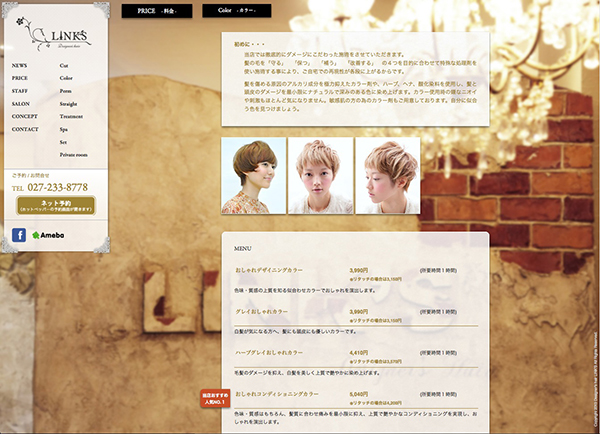
Task: Click the LINKS Designers hair logo
Action: coord(53,34)
